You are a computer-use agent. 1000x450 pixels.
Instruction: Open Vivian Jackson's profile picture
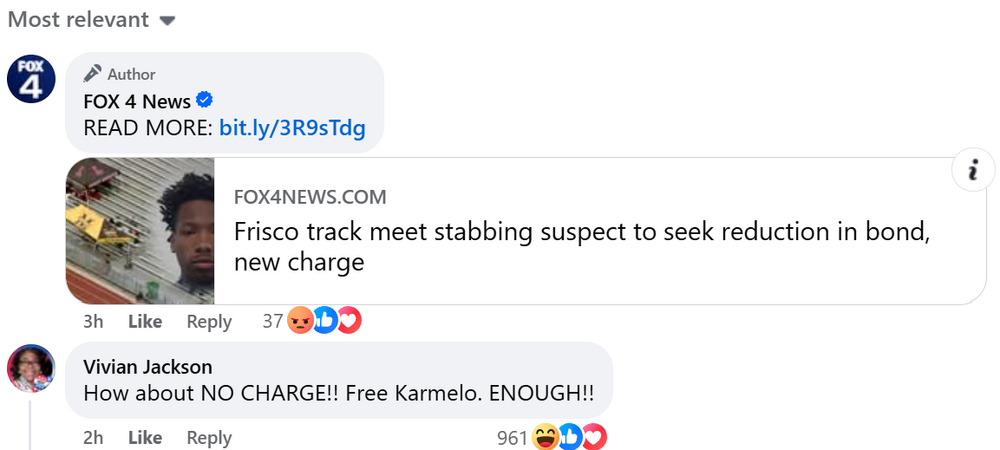(31, 368)
